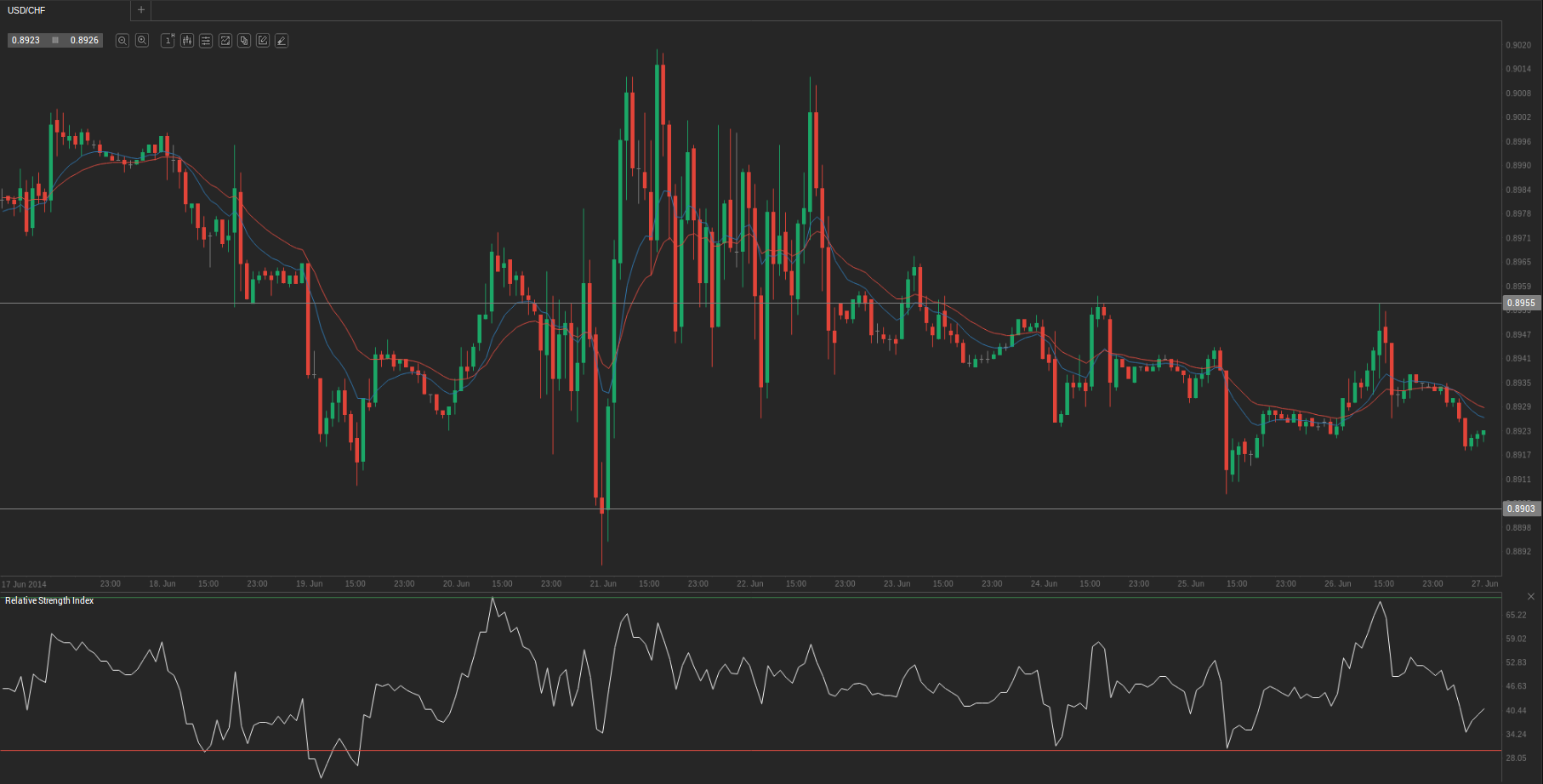Click the copy chart template icon
This screenshot has width=1543, height=784.
244,41
